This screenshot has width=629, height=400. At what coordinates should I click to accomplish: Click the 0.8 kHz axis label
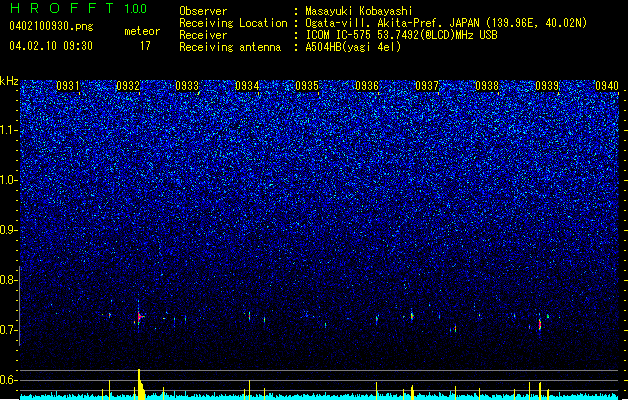coord(9,280)
